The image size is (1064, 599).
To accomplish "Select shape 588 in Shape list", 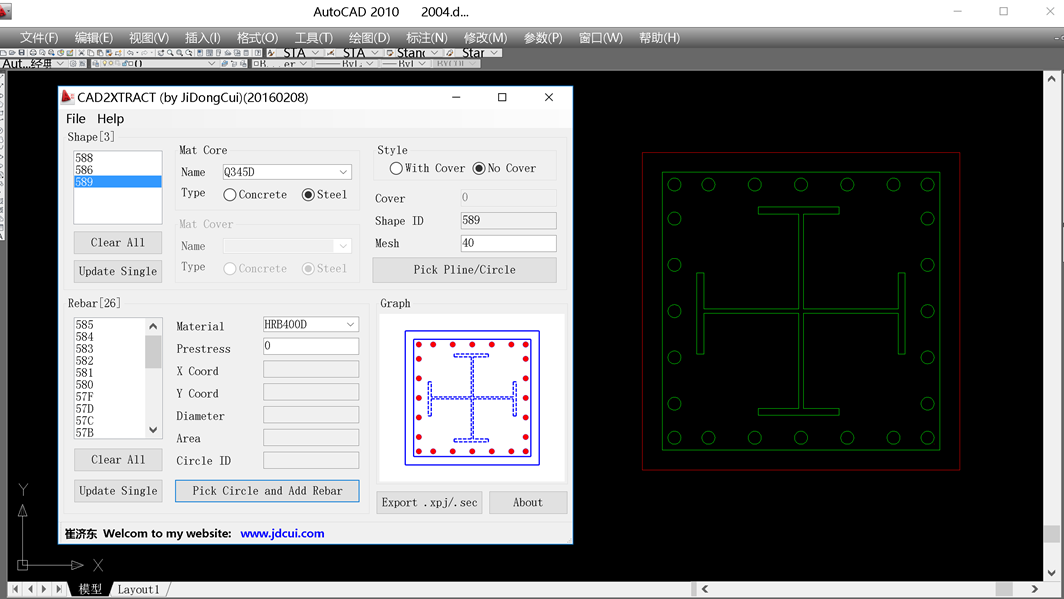I will pyautogui.click(x=117, y=157).
